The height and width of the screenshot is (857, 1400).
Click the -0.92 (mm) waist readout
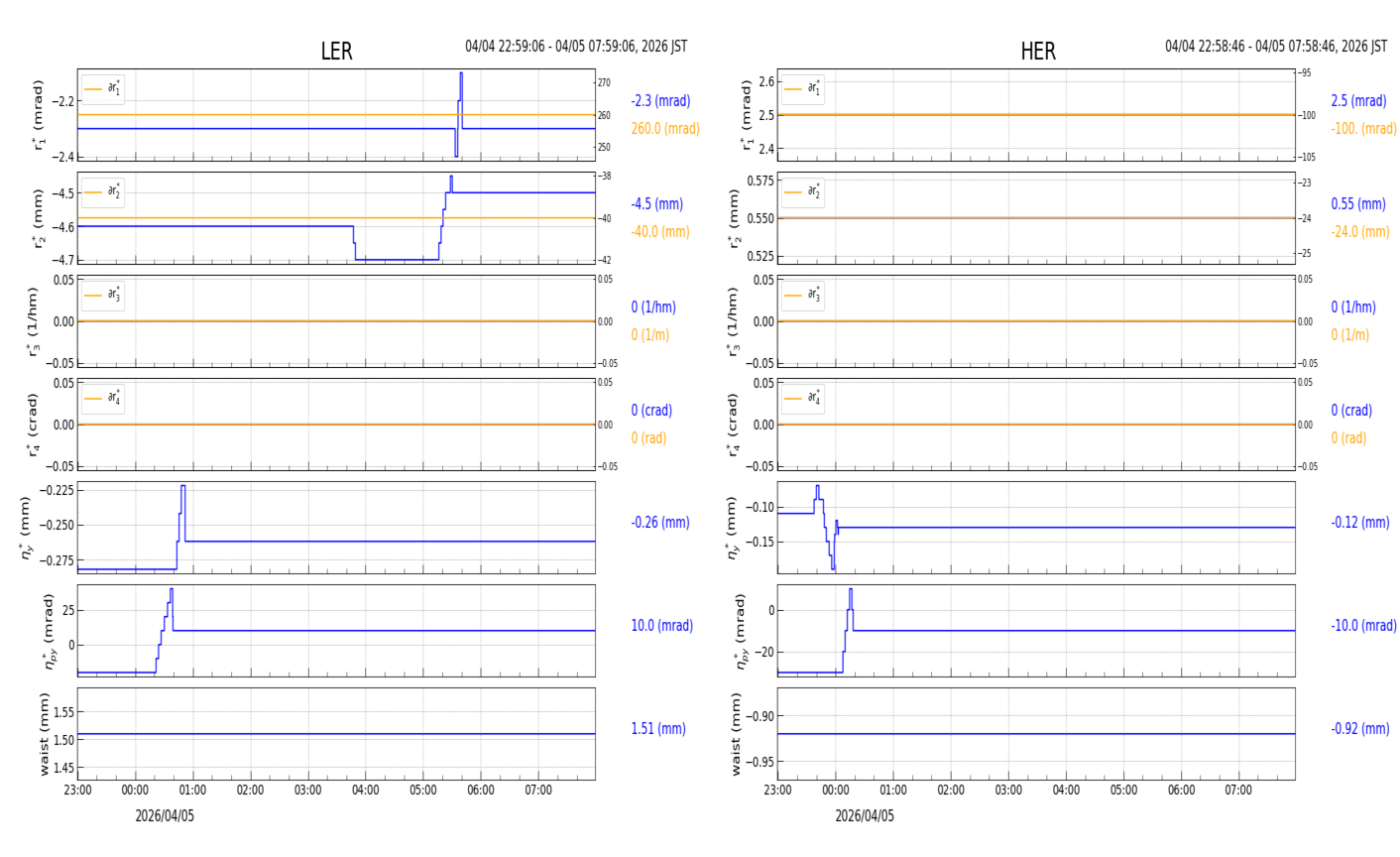tap(1360, 729)
